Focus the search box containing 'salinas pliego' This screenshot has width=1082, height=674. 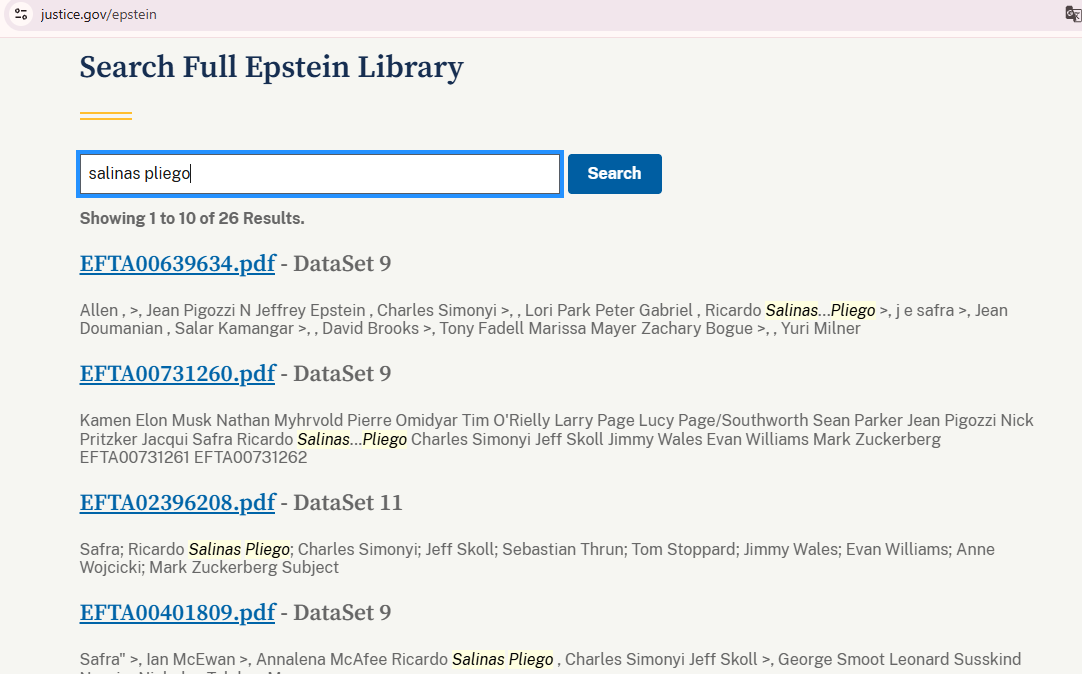(320, 174)
